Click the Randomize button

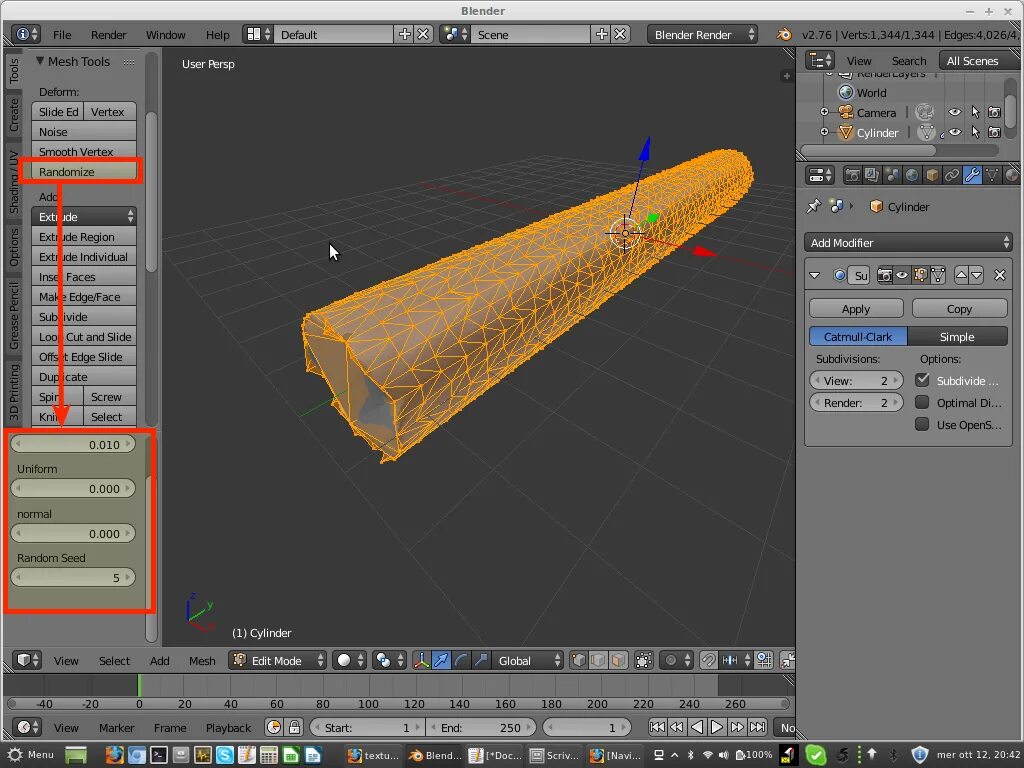tap(84, 171)
